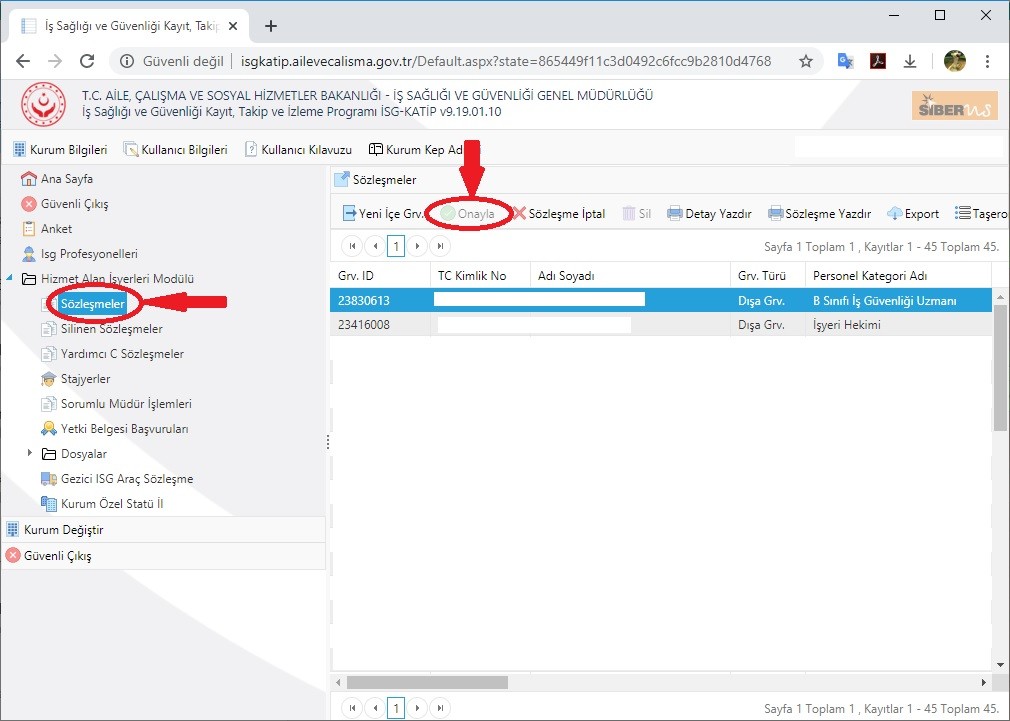Click Sözleşme İptal

click(x=559, y=213)
